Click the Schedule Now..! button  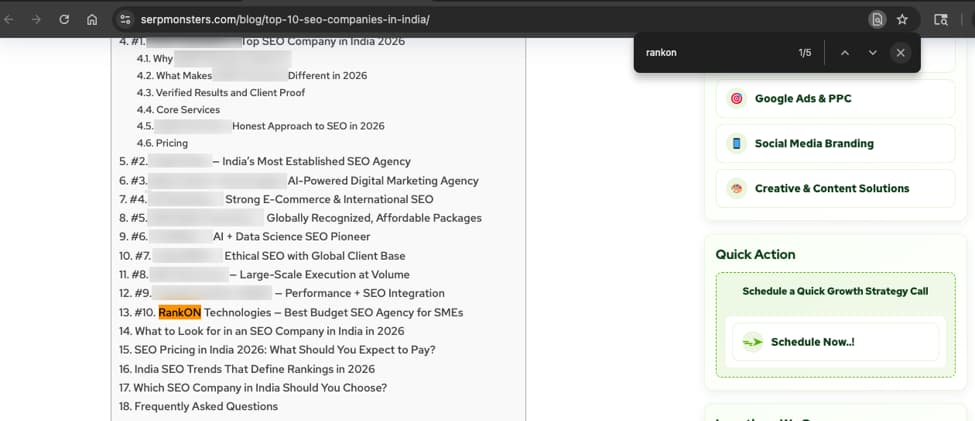835,341
